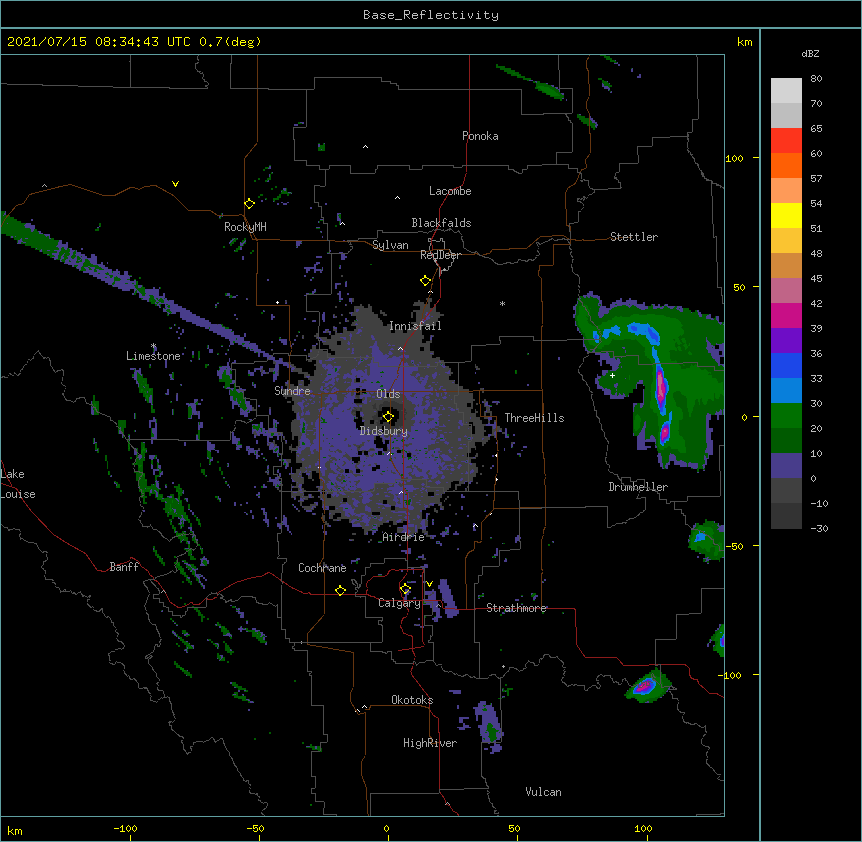Click the Sylvan label
The image size is (862, 842).
click(x=390, y=245)
